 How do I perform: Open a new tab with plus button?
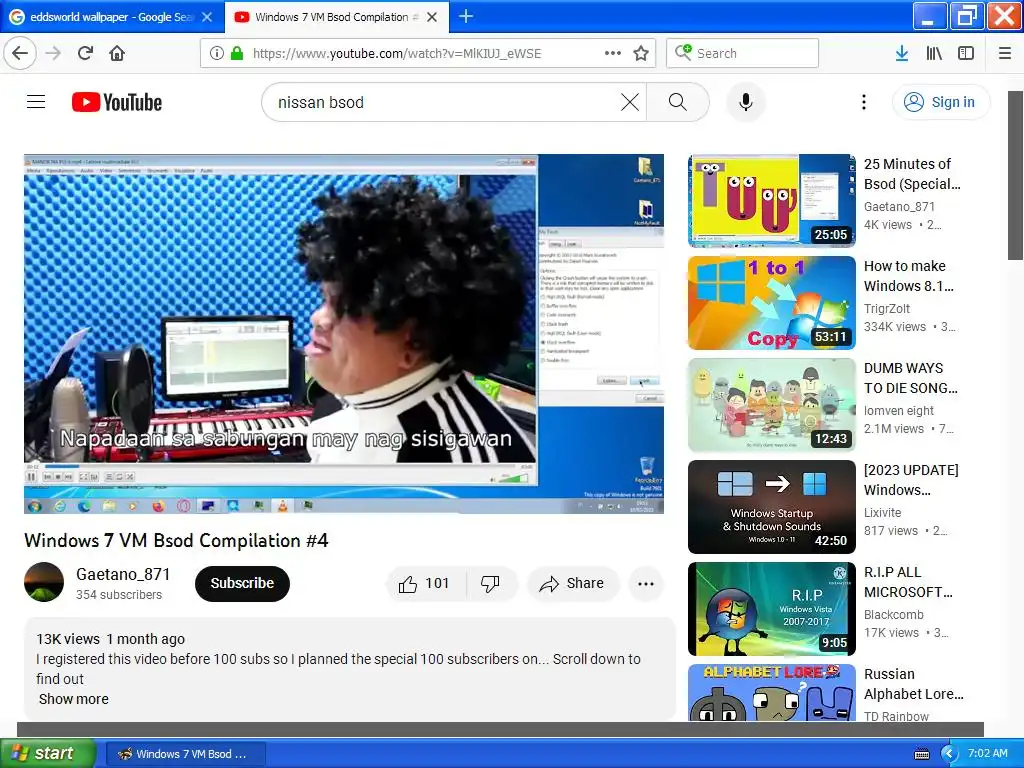coord(466,16)
